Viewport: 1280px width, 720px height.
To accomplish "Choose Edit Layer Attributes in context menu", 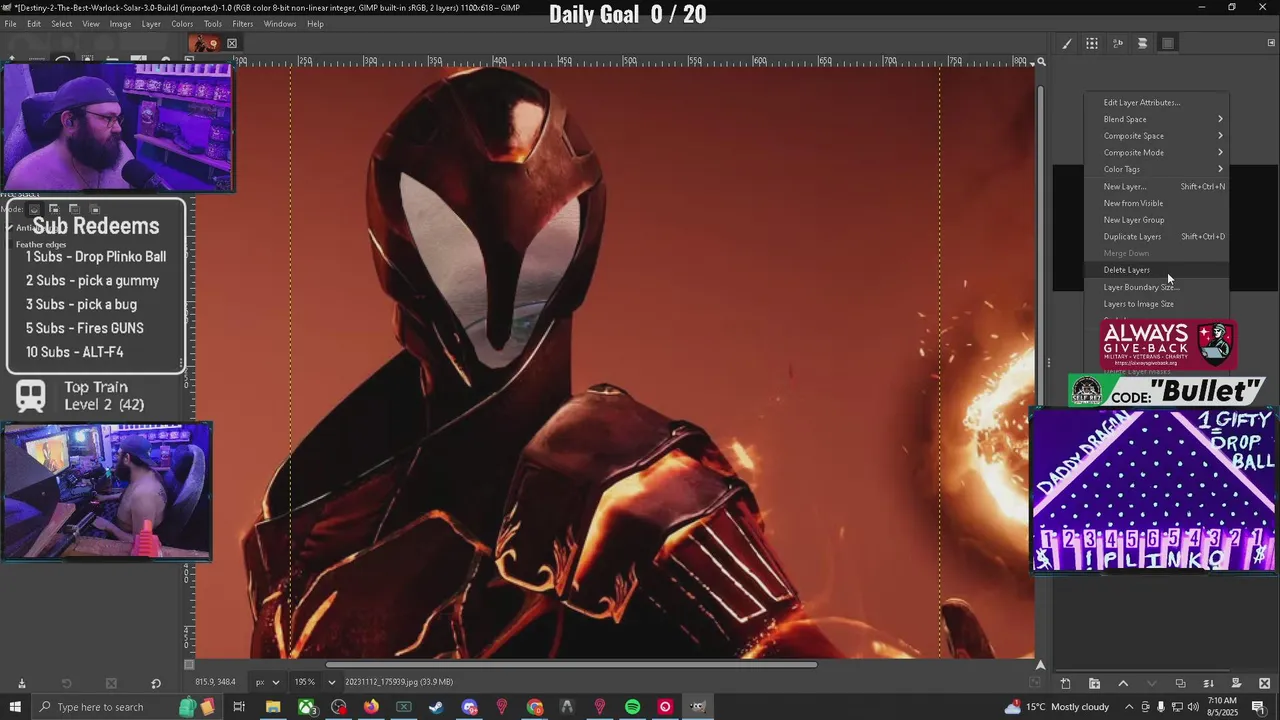I will pos(1157,102).
